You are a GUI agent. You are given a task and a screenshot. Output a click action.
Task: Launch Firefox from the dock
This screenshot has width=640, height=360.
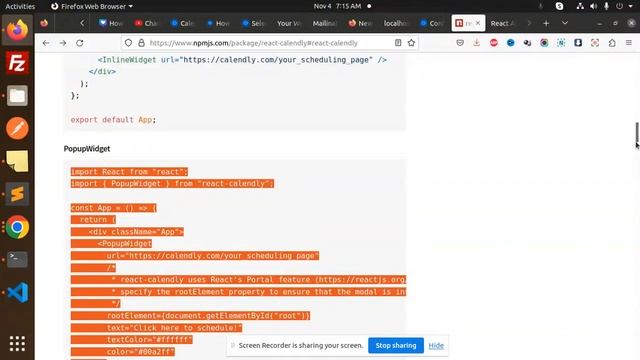click(17, 30)
